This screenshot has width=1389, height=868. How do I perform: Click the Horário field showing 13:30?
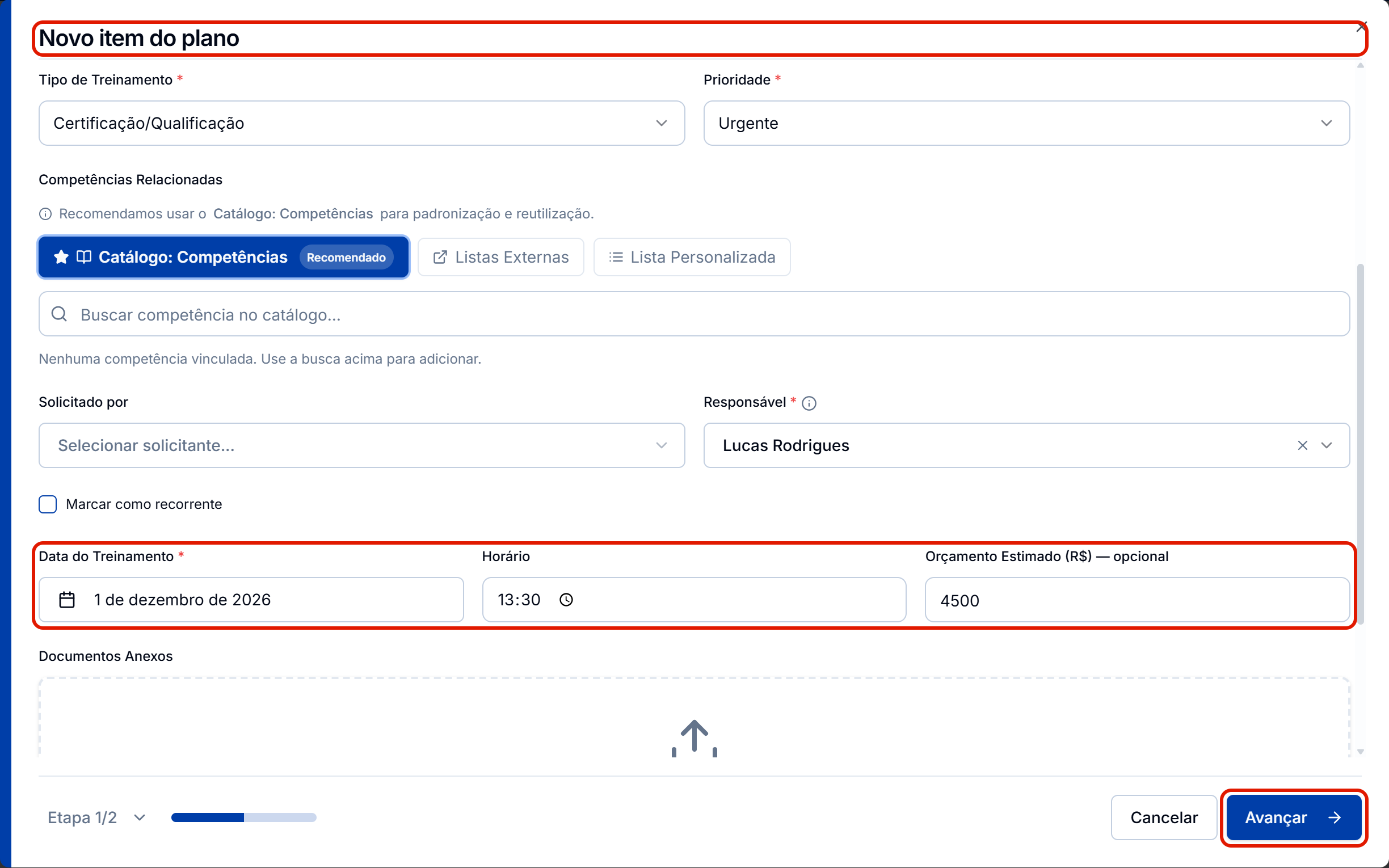(x=694, y=599)
